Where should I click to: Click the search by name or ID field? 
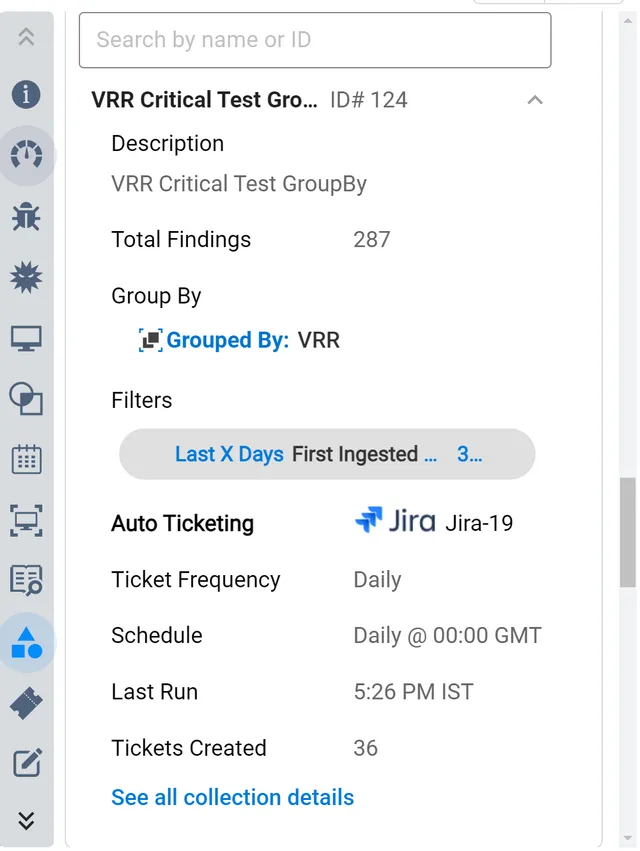point(315,40)
